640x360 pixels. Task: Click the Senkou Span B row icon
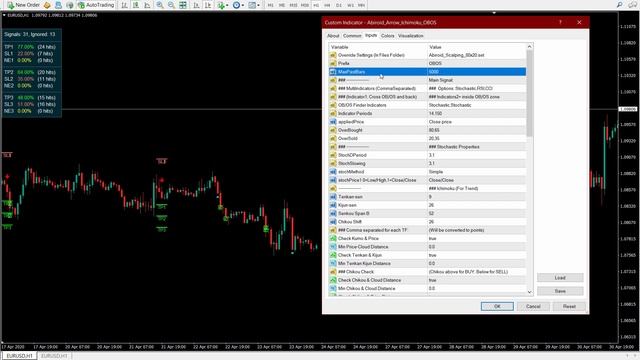point(333,213)
